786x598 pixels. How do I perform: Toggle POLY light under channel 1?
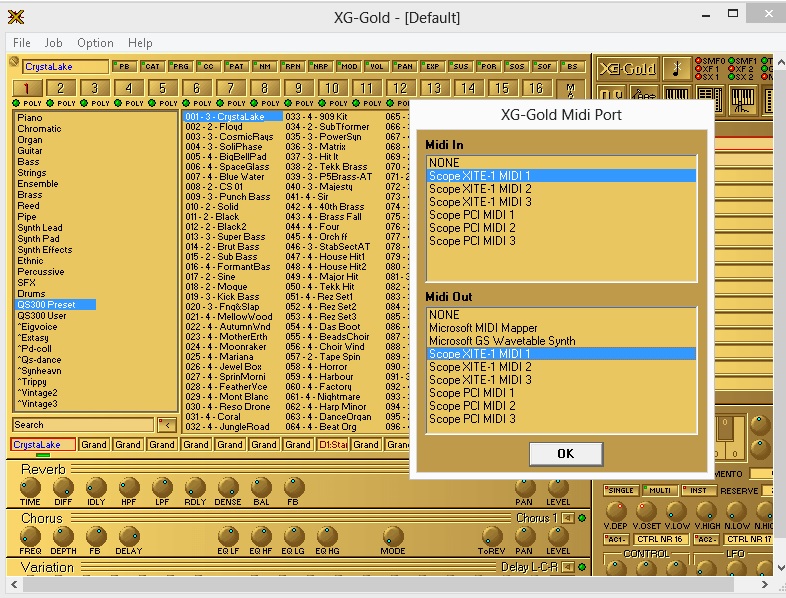coord(16,103)
